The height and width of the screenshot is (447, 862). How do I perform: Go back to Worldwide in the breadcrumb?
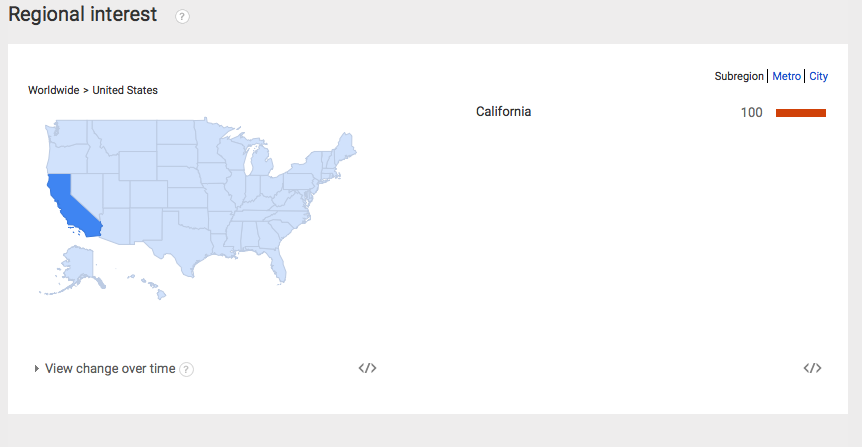(x=53, y=90)
